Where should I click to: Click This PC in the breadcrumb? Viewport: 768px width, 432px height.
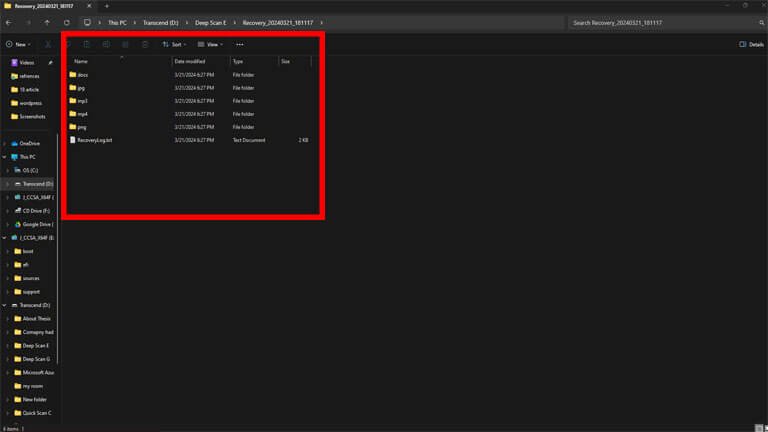(117, 23)
